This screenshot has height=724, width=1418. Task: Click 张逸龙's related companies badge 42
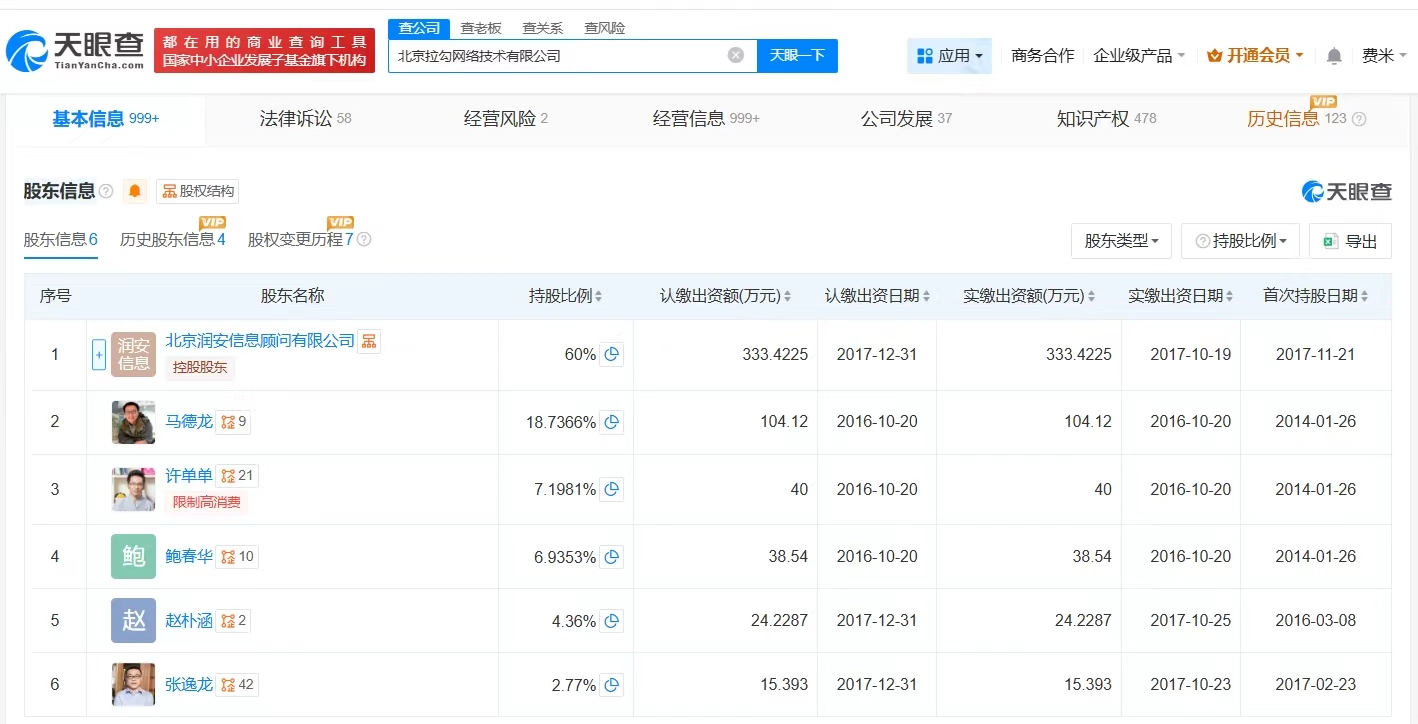pos(237,685)
